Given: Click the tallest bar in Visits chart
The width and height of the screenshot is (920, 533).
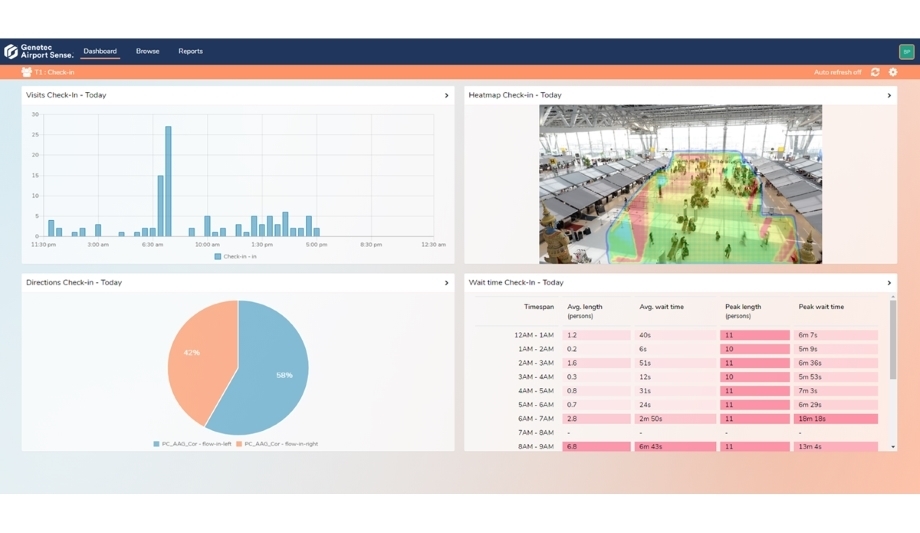Looking at the screenshot, I should pyautogui.click(x=168, y=181).
